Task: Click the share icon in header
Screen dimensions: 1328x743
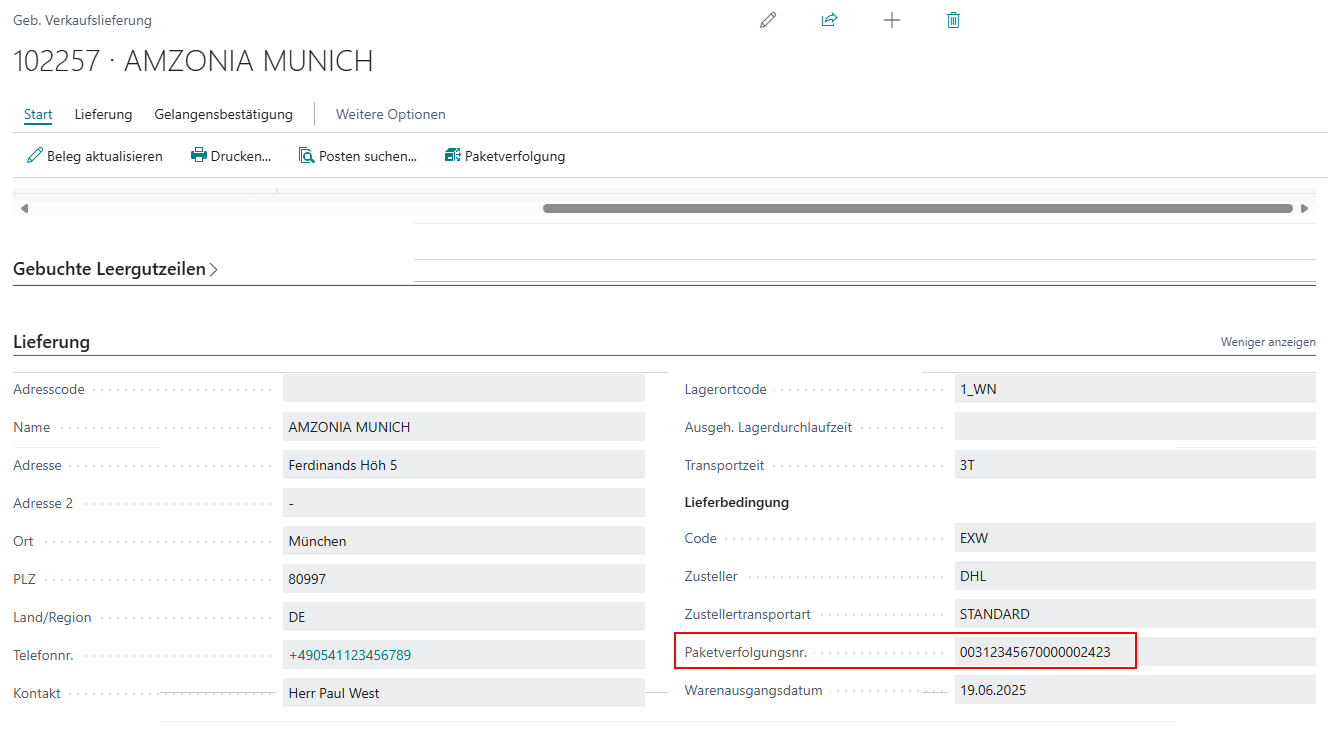Action: [x=829, y=20]
